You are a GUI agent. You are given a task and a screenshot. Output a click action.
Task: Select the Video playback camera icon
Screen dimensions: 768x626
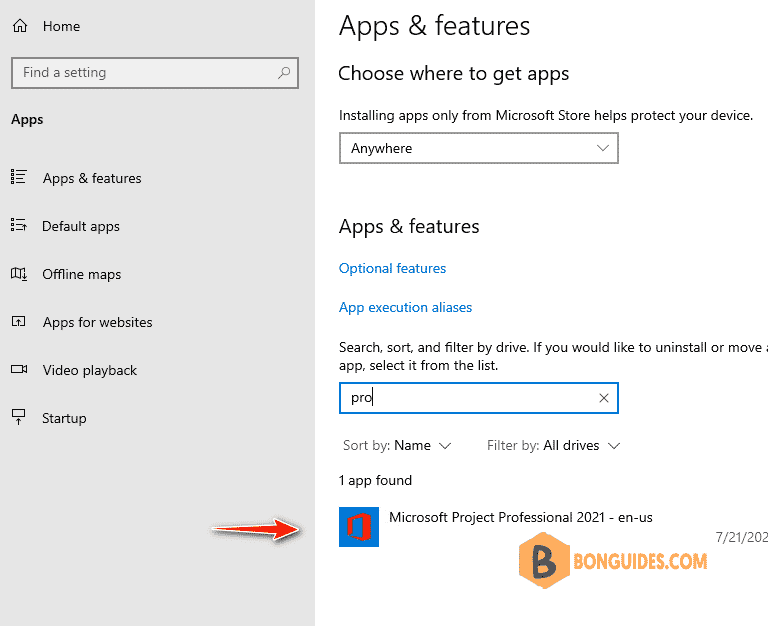pos(19,369)
